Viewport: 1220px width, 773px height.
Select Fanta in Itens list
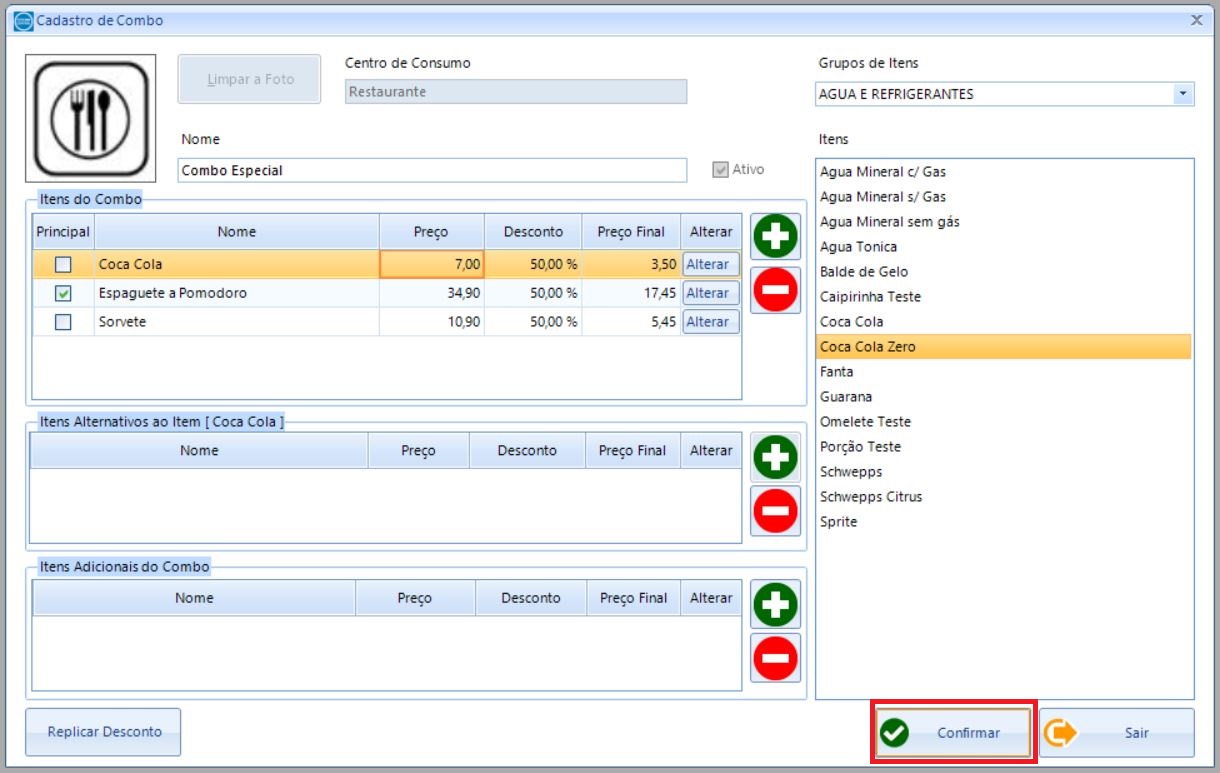[1004, 372]
